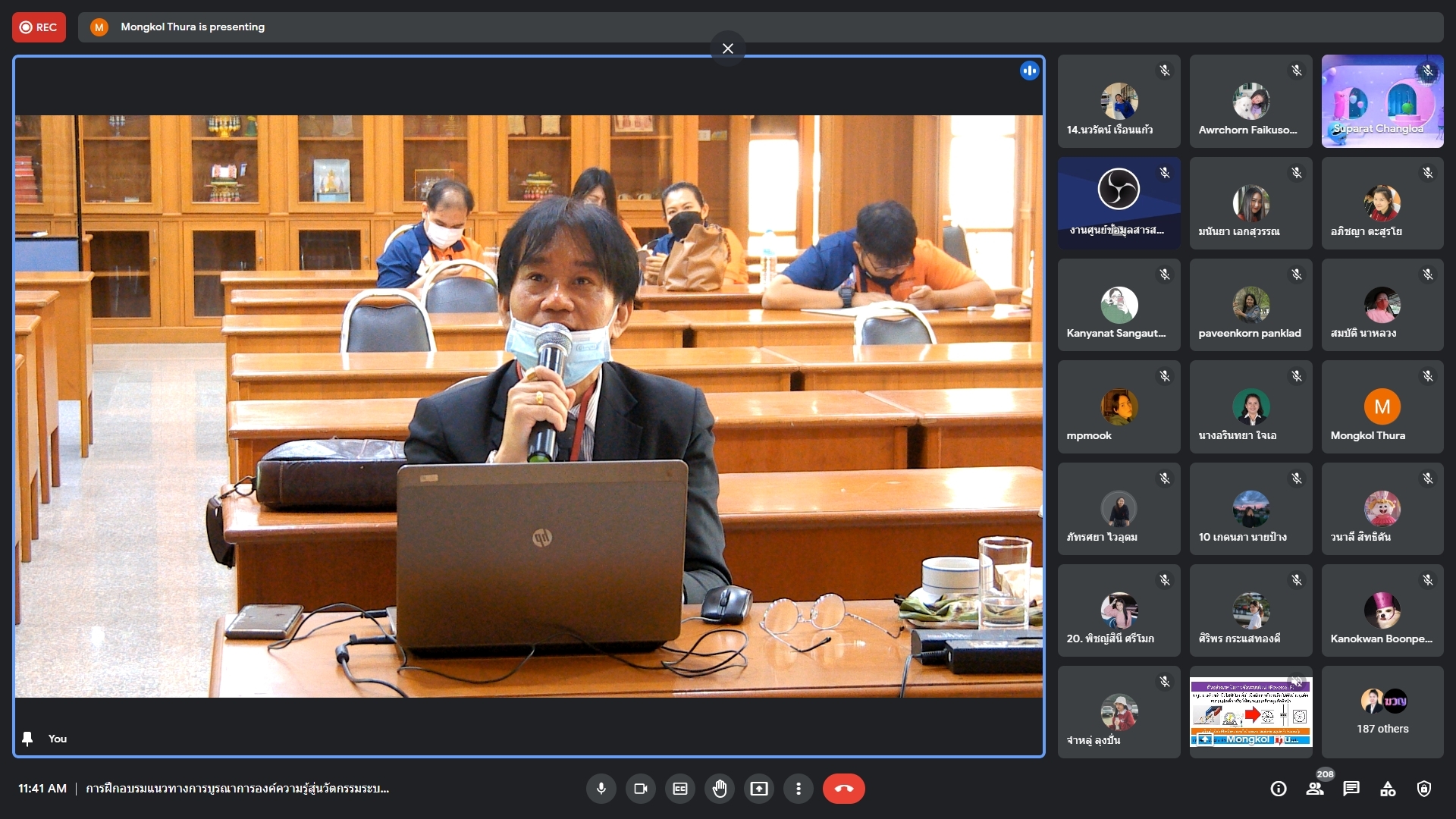Open host controls shield icon
This screenshot has width=1456, height=819.
click(1424, 789)
